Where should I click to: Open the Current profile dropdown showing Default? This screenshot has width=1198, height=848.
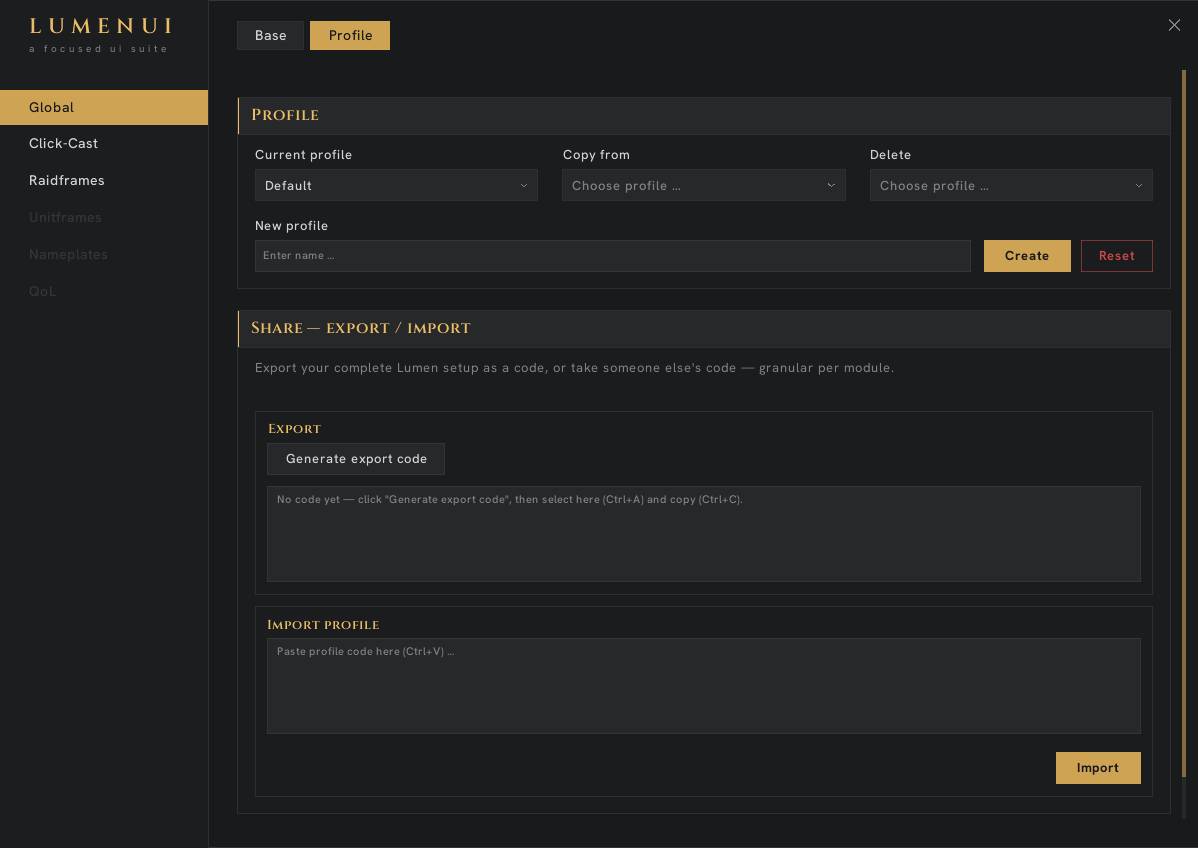pos(396,186)
